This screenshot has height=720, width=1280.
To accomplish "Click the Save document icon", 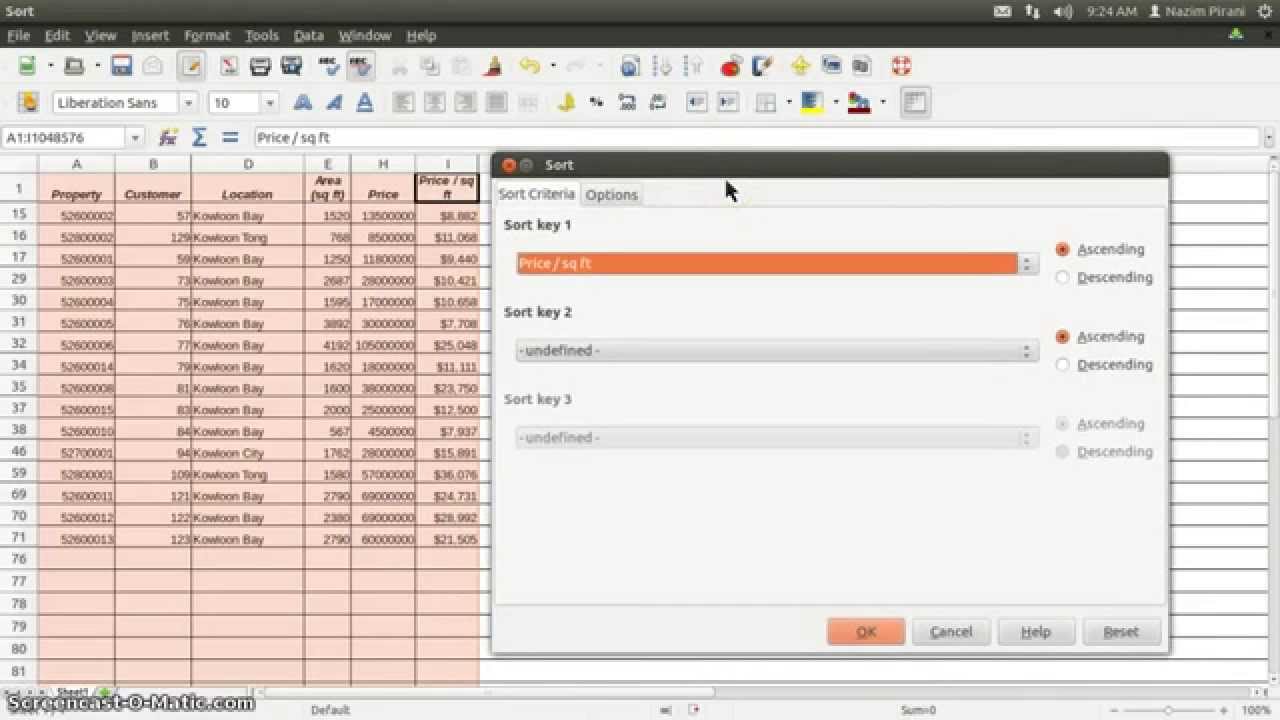I will tap(122, 67).
